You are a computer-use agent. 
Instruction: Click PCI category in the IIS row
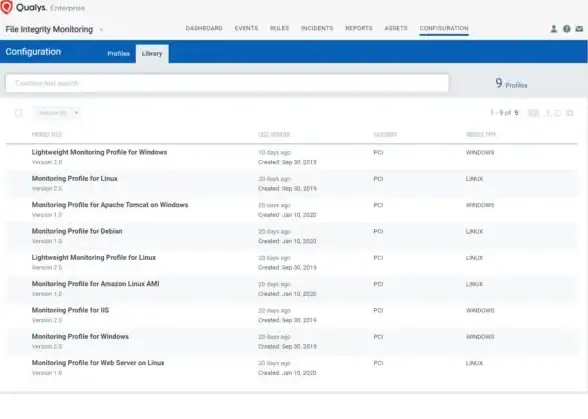[378, 310]
